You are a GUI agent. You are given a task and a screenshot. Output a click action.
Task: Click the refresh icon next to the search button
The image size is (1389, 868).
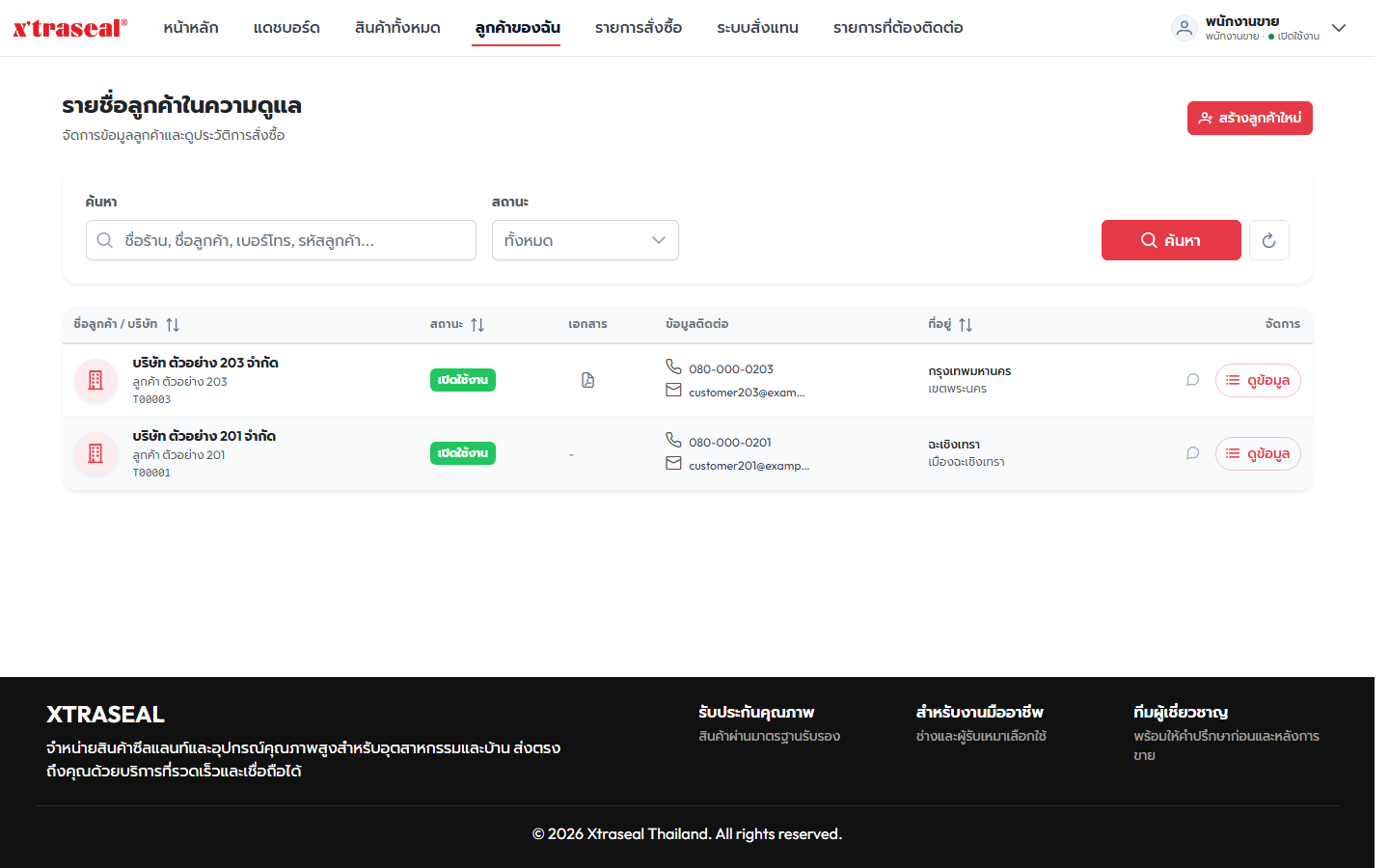point(1268,240)
